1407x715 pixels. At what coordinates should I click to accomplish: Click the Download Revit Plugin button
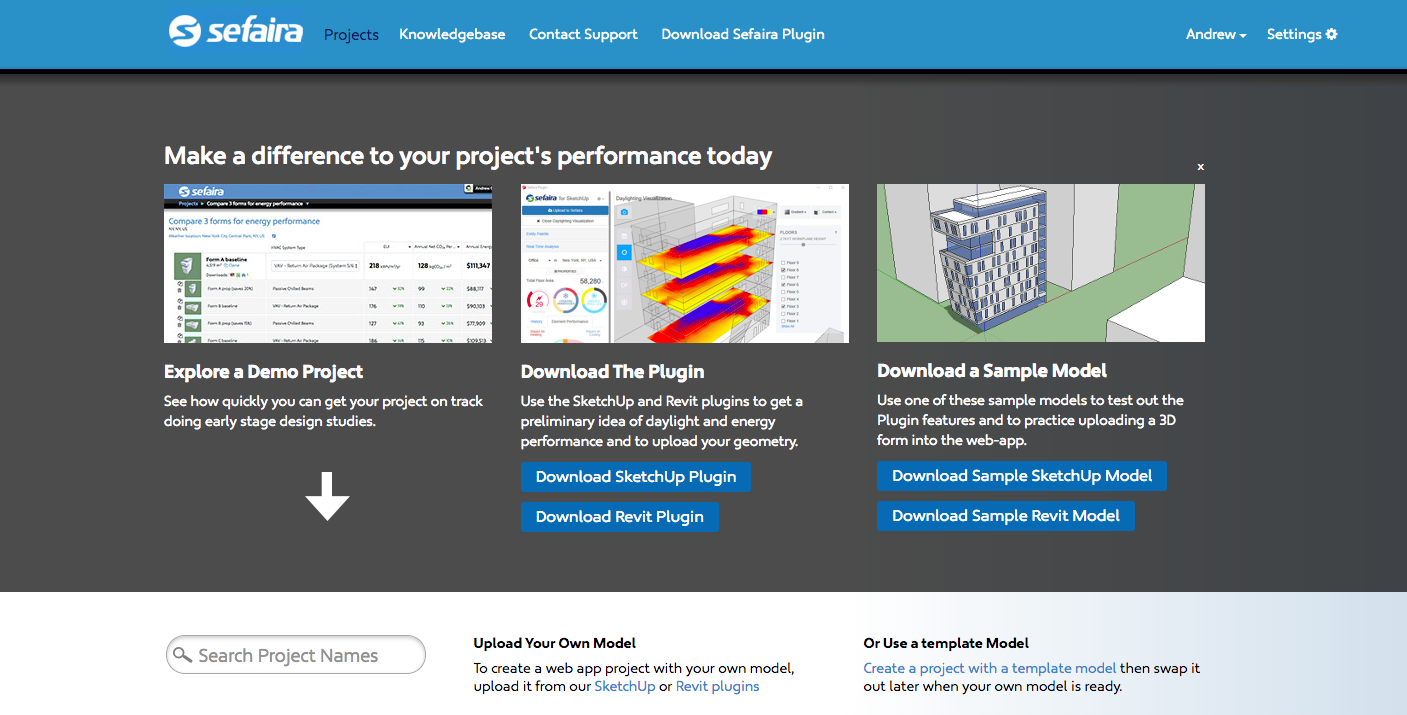(x=620, y=517)
